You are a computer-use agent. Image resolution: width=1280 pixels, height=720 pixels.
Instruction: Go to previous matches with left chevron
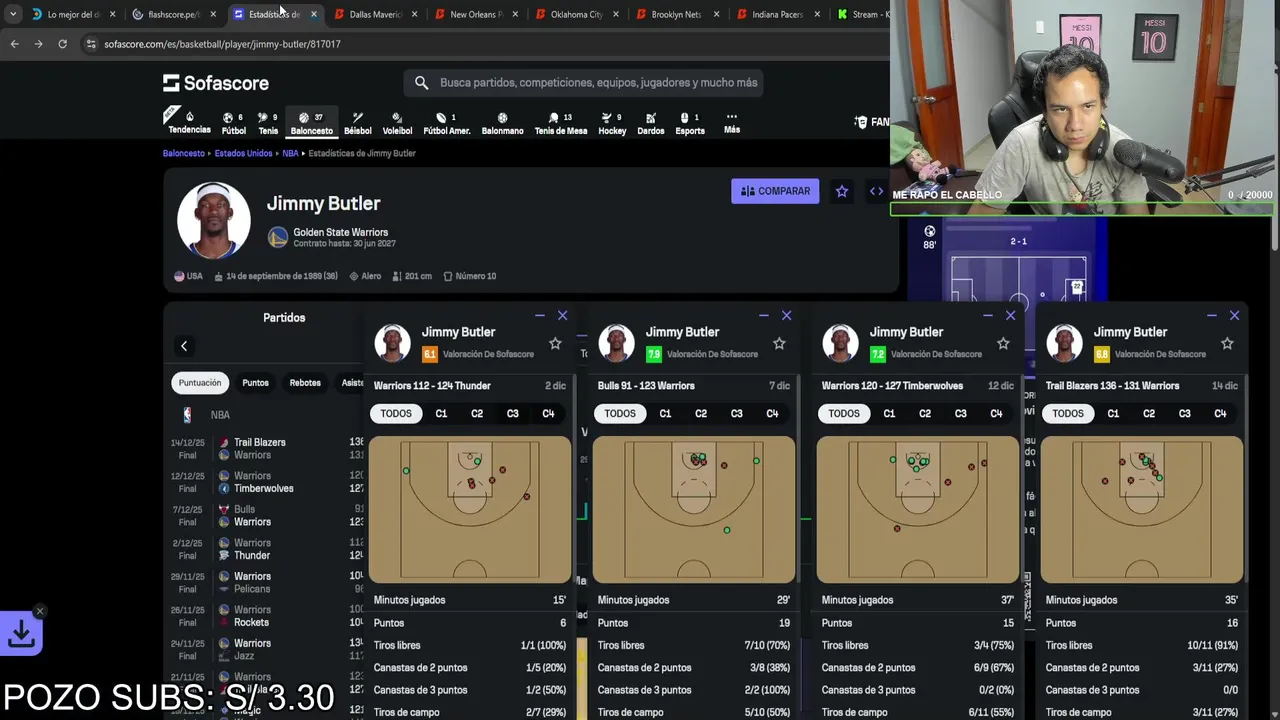(184, 346)
